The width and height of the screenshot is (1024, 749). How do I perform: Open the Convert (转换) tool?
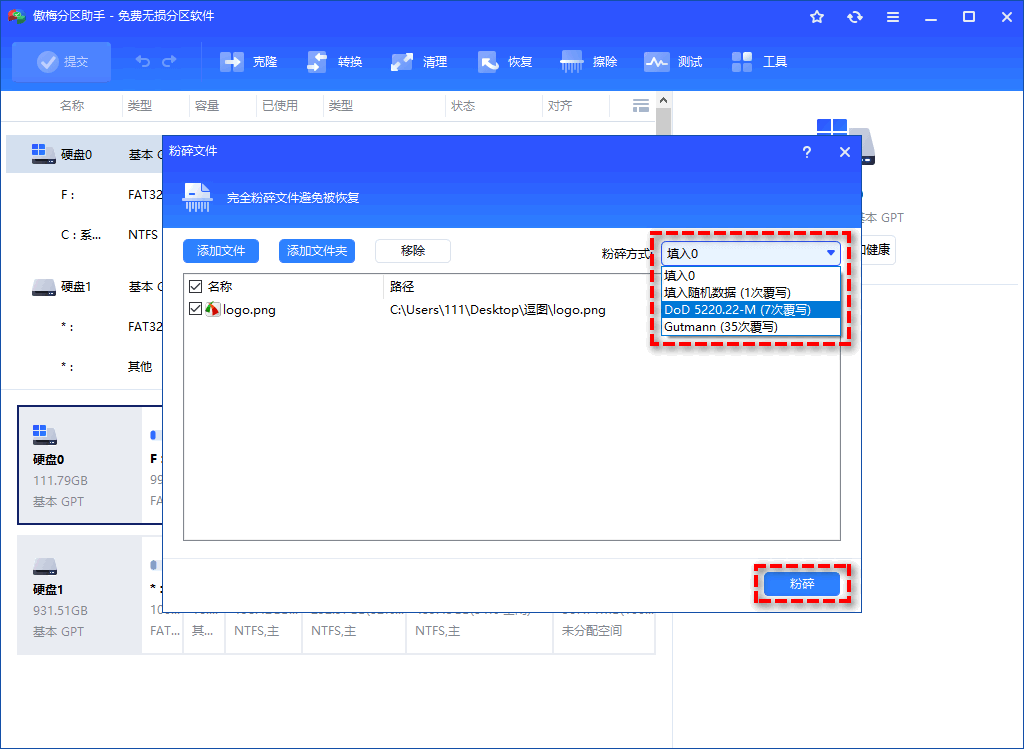pos(319,62)
